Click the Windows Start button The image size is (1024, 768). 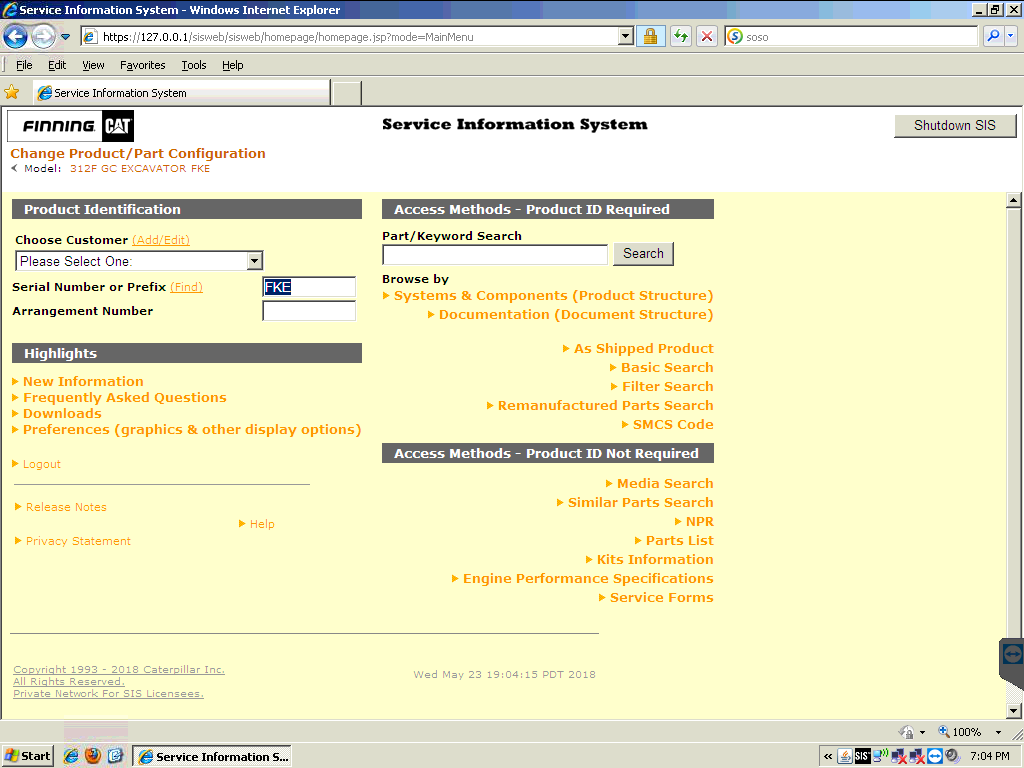(27, 756)
